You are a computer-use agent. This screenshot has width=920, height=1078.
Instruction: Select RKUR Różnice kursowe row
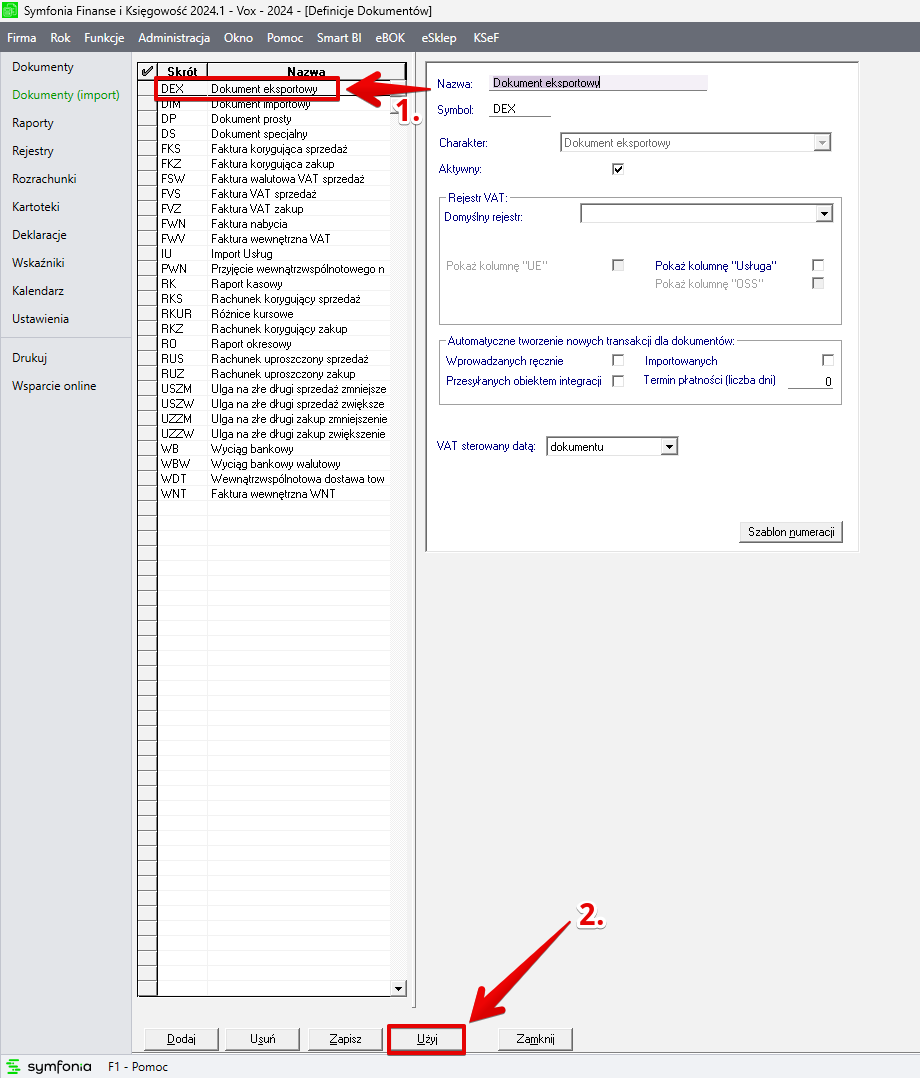pos(274,314)
